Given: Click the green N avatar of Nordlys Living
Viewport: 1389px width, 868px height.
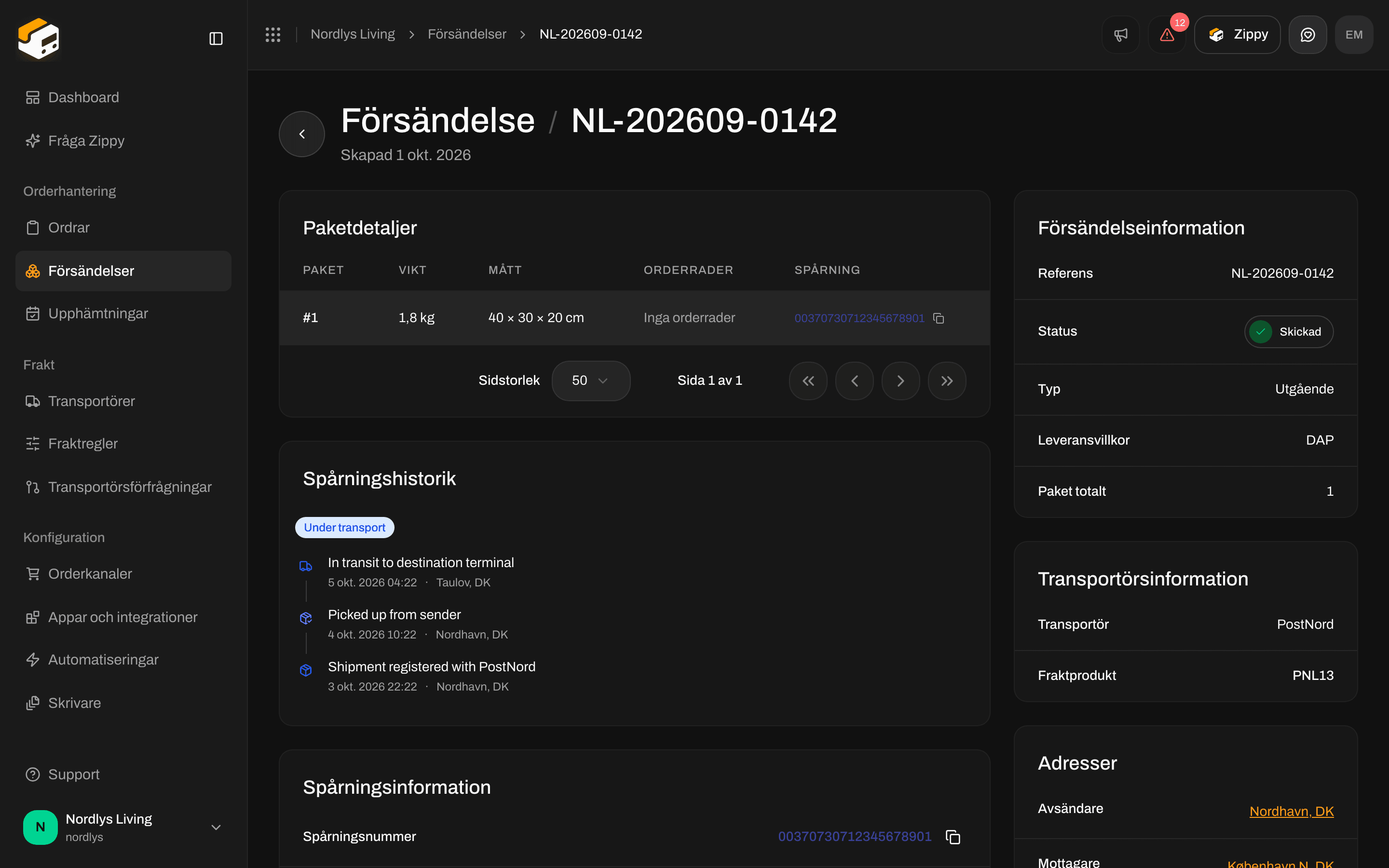Looking at the screenshot, I should (x=40, y=827).
